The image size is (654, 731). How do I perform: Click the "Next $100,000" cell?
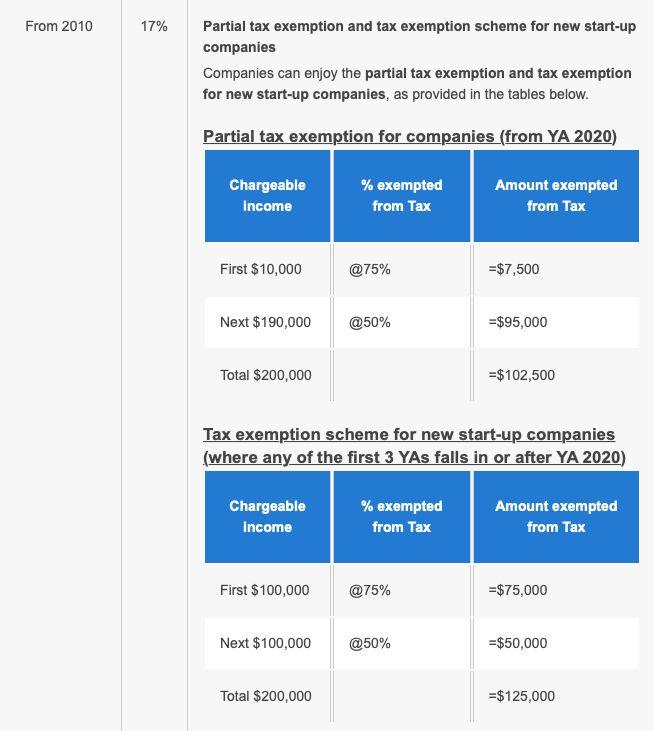click(265, 643)
